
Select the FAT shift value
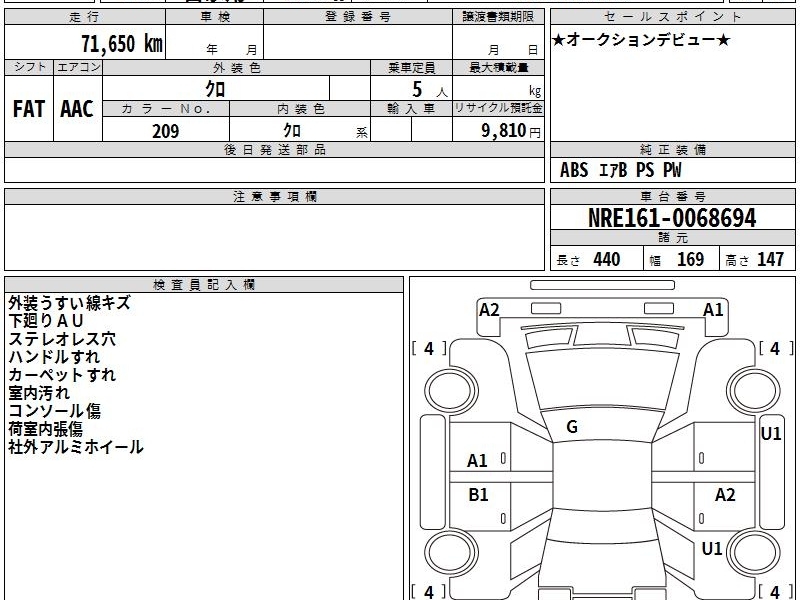[29, 109]
